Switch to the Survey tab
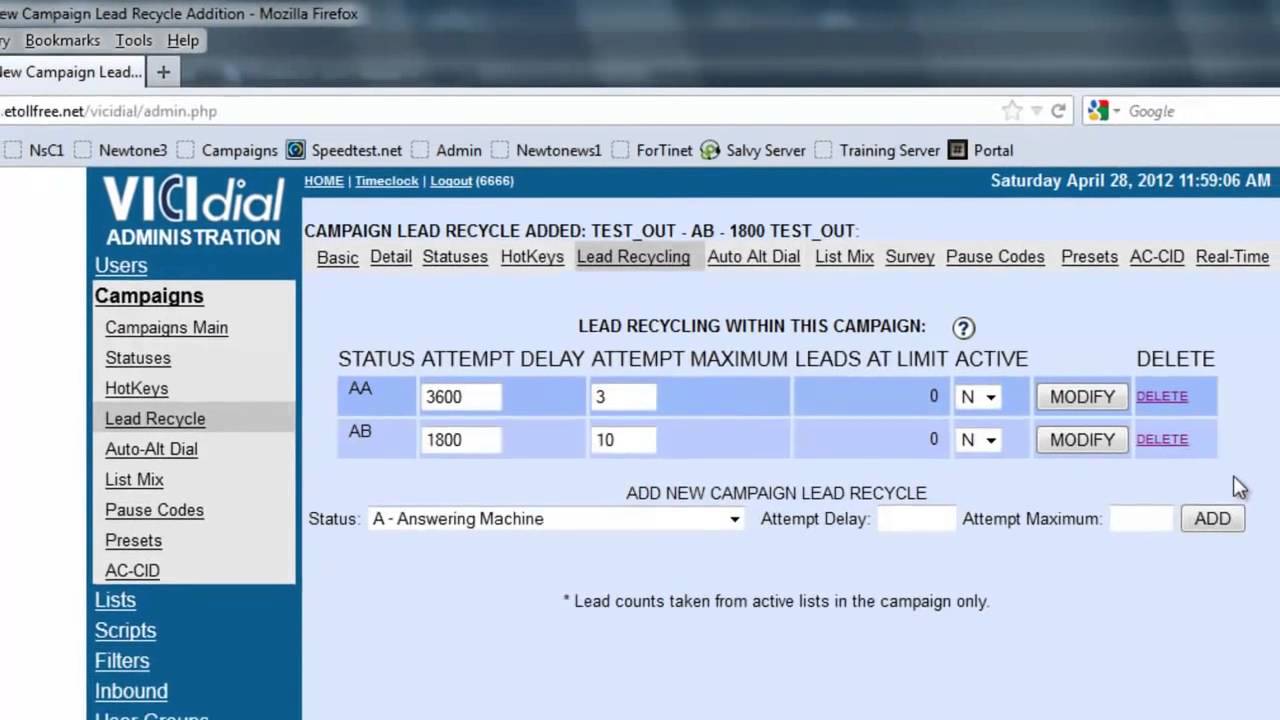The width and height of the screenshot is (1280, 720). point(910,257)
